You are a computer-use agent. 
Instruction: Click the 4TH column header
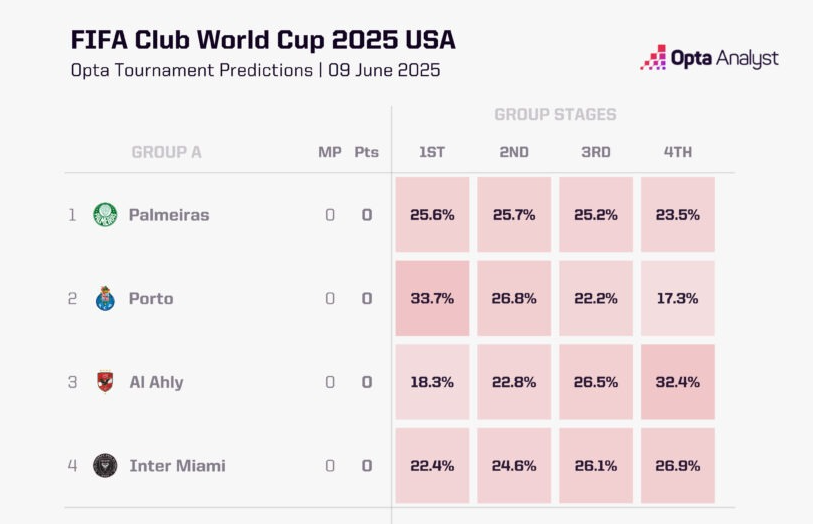point(677,152)
